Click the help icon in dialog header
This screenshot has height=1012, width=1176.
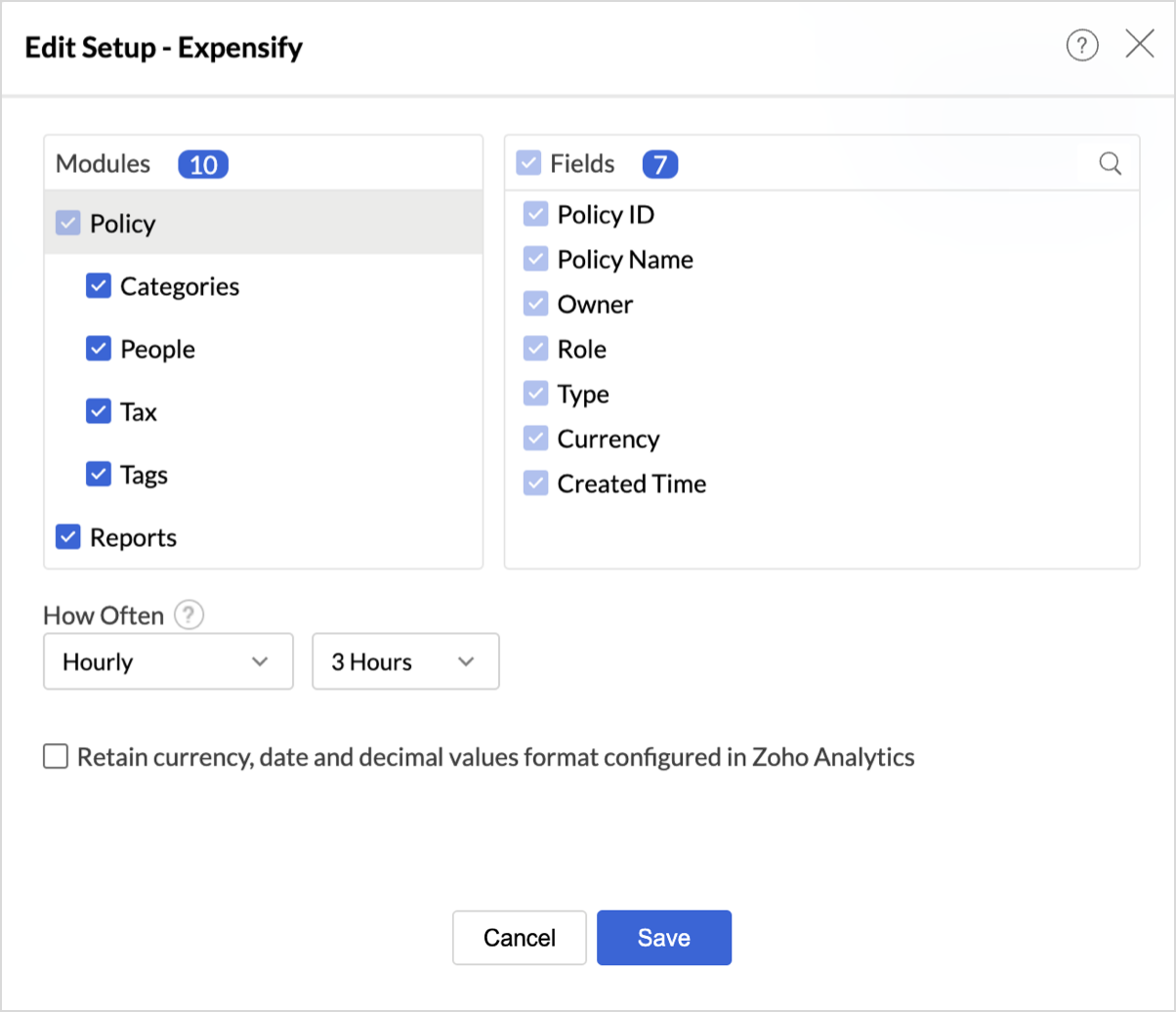coord(1082,46)
